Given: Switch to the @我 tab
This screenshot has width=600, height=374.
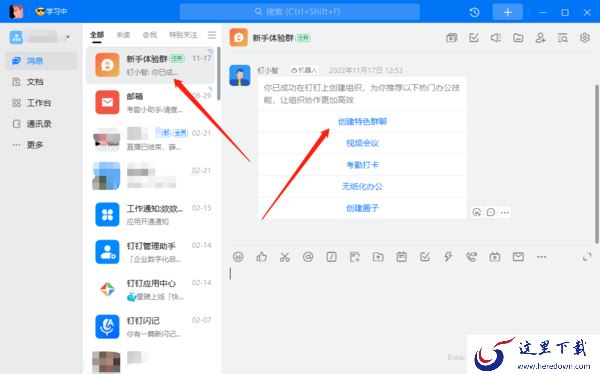Looking at the screenshot, I should [x=150, y=35].
